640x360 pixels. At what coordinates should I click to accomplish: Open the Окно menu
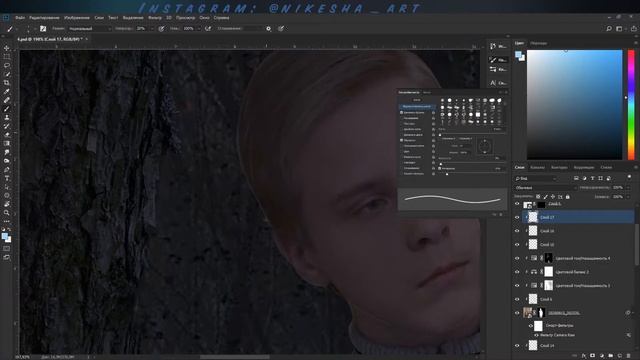coord(204,18)
